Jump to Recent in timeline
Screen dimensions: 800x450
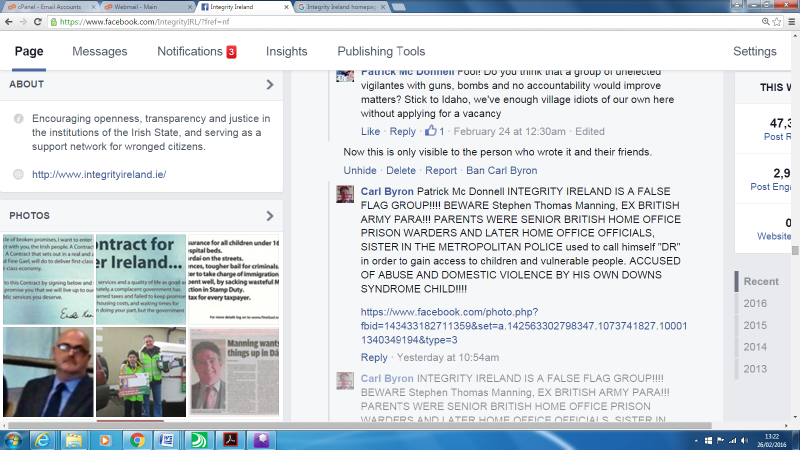(761, 282)
